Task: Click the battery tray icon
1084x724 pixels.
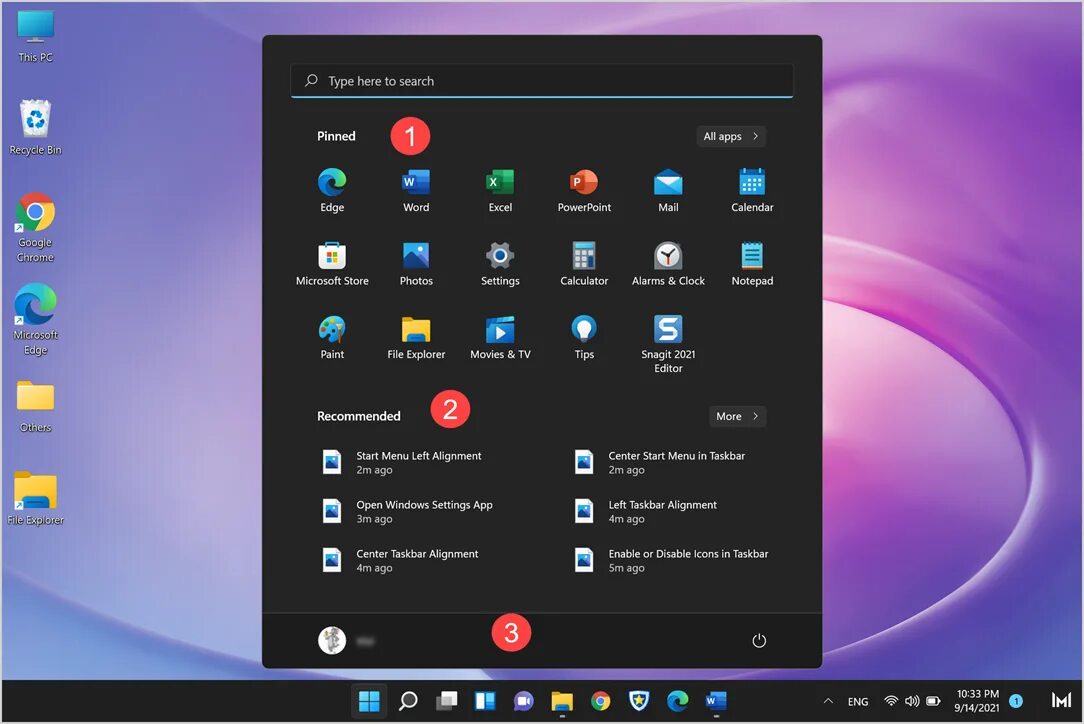Action: [x=933, y=701]
